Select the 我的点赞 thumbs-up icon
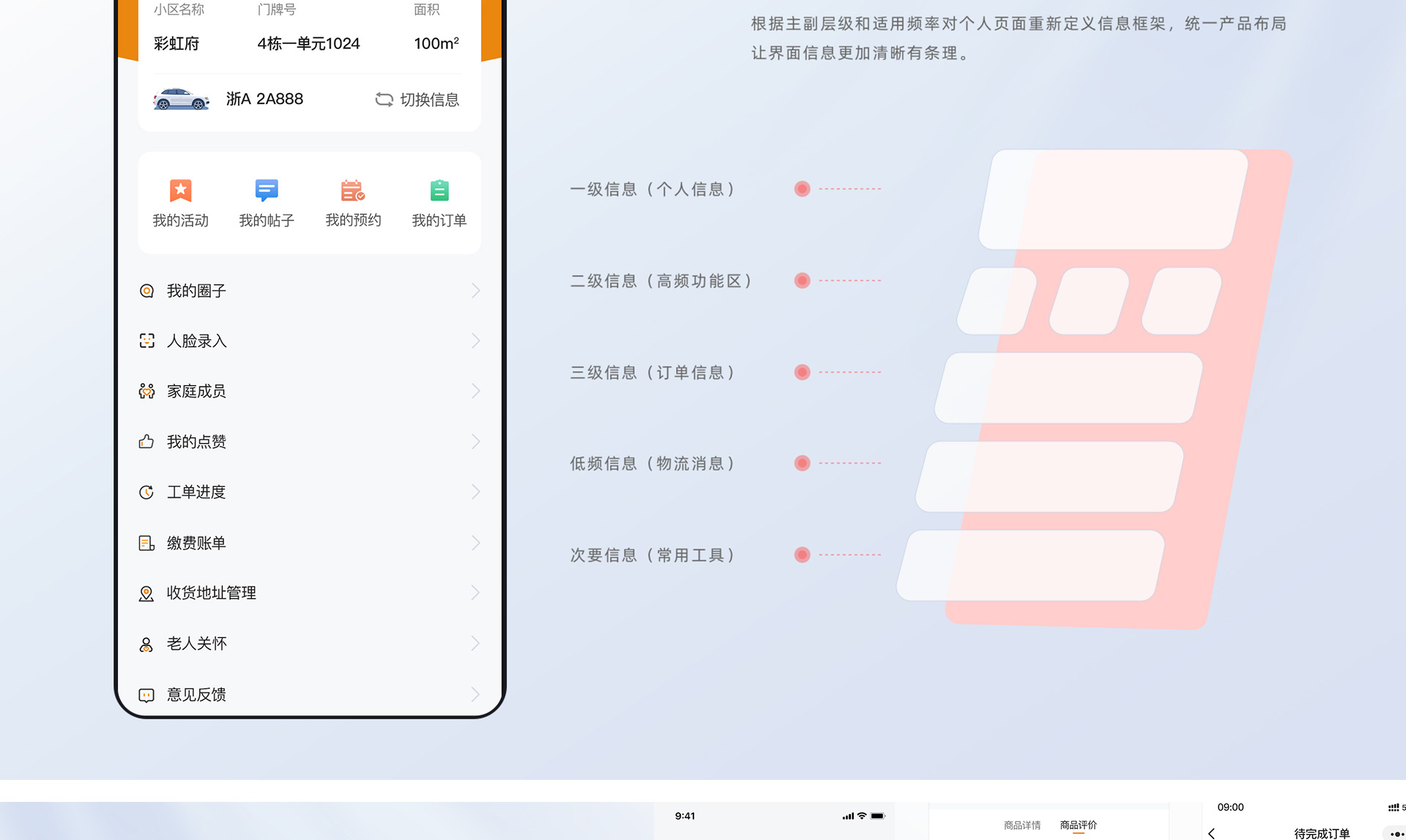This screenshot has width=1406, height=840. 147,441
